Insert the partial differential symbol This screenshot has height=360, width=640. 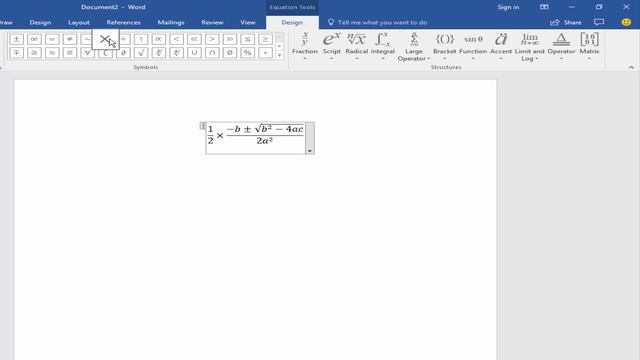point(123,53)
